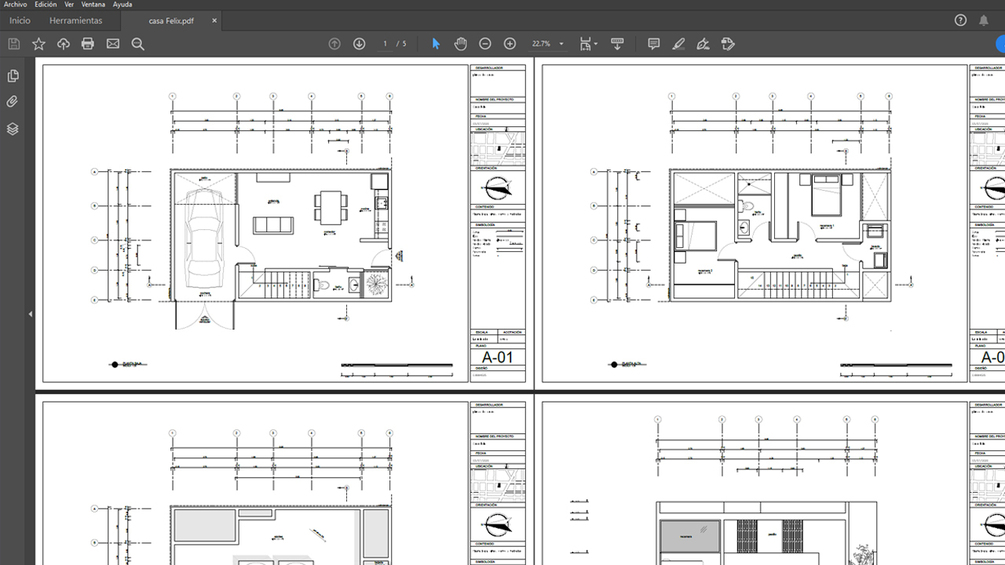This screenshot has height=565, width=1005.
Task: Click the north compass symbol on first sheet
Action: tap(498, 188)
